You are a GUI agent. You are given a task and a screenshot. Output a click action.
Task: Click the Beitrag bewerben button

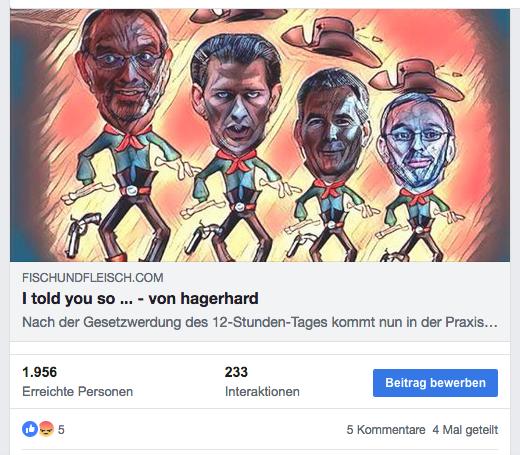tap(435, 383)
